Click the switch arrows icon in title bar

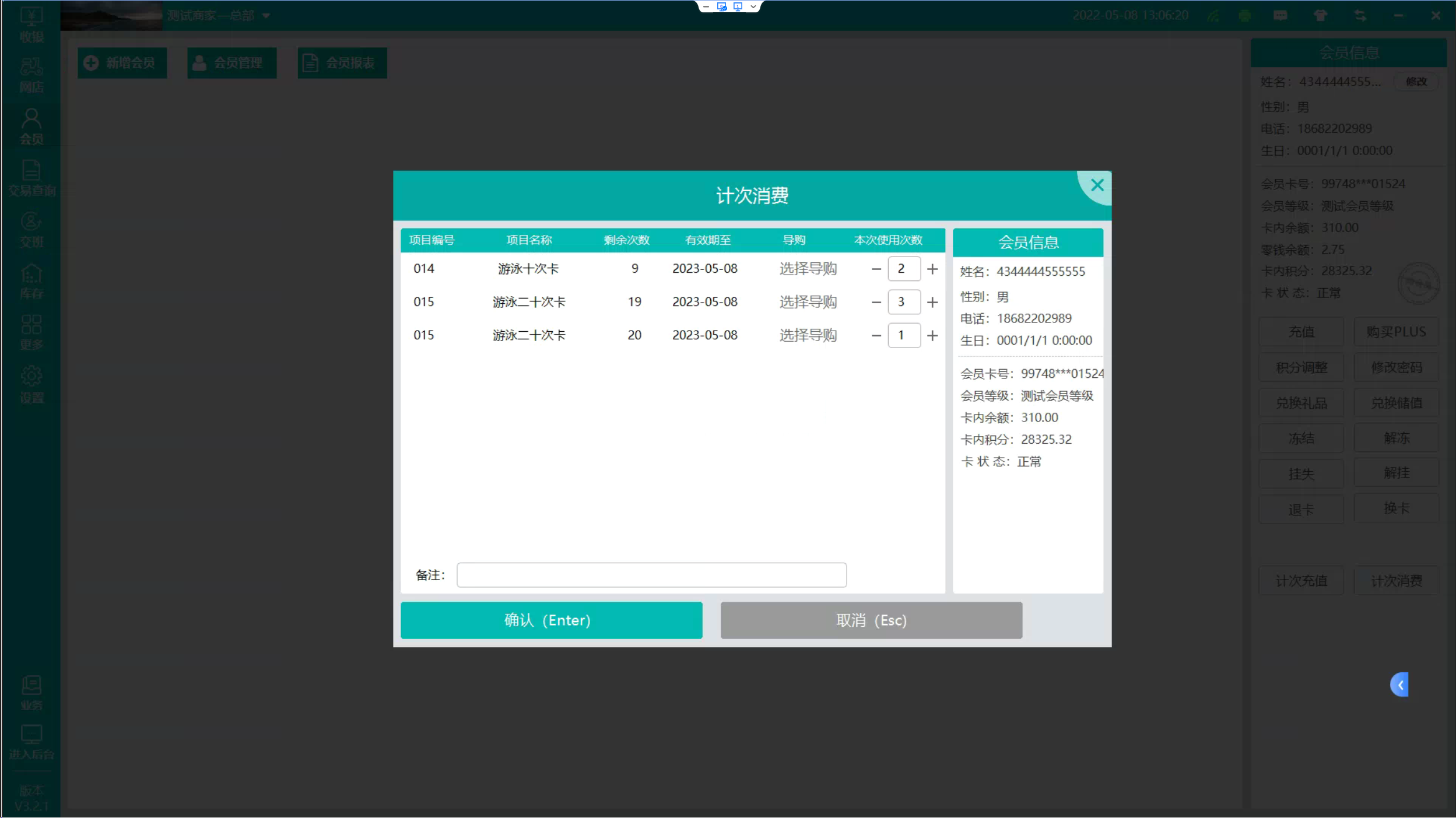point(1360,16)
